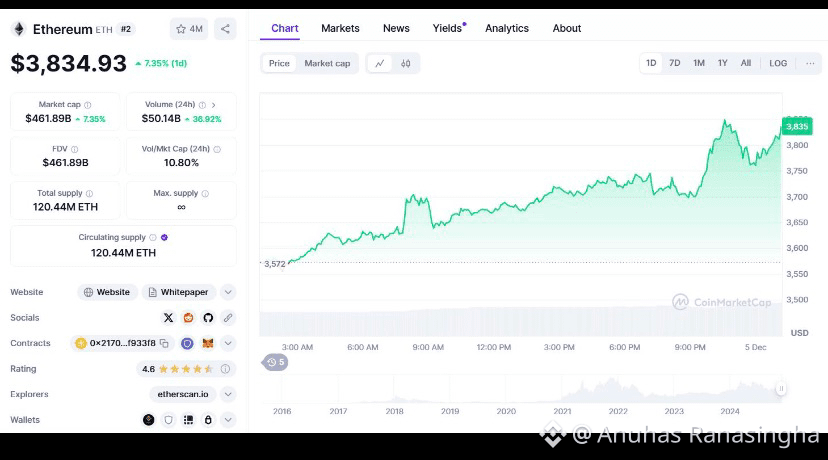828x460 pixels.
Task: Select the Price chart toggle
Action: coord(279,63)
